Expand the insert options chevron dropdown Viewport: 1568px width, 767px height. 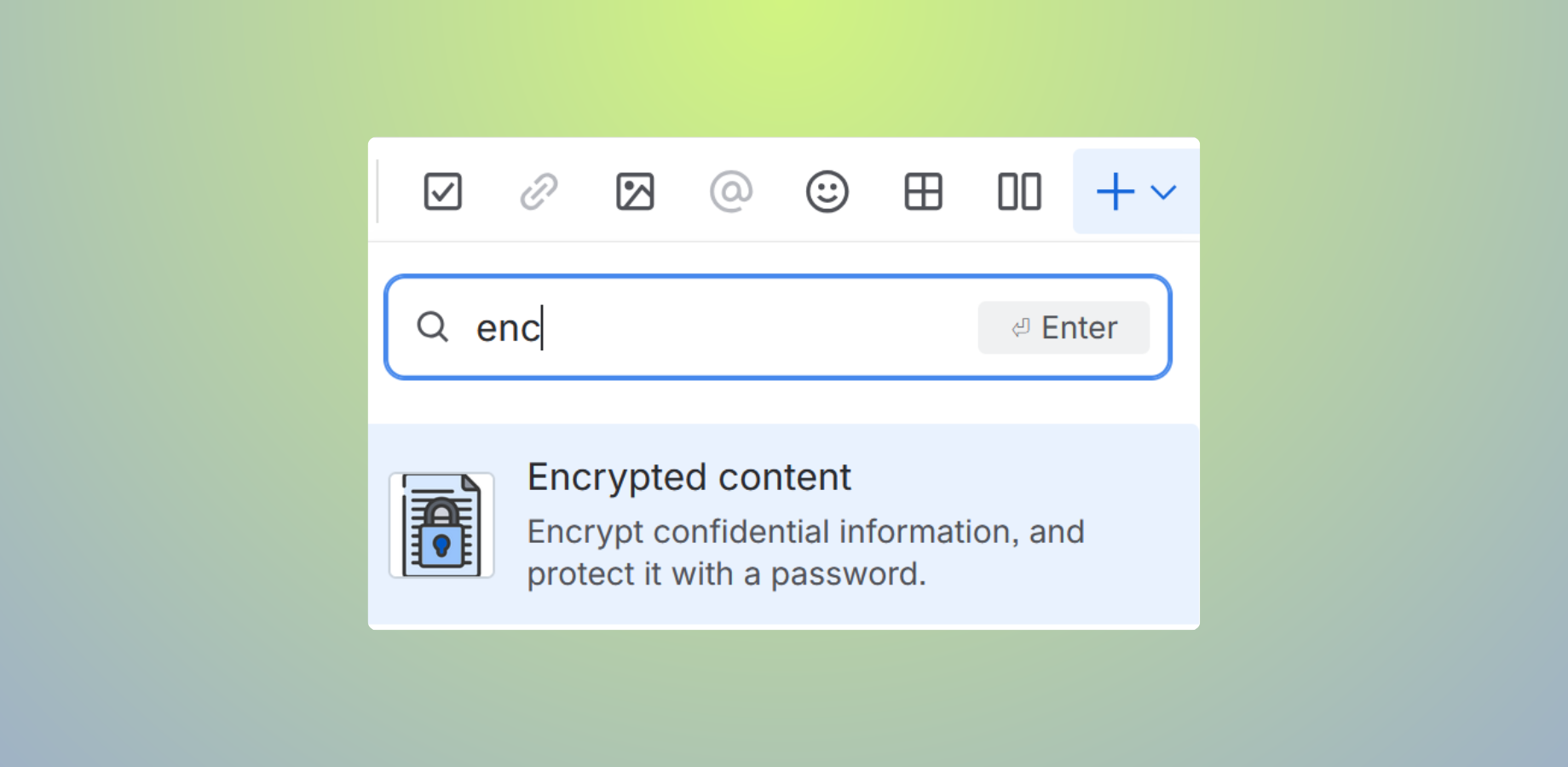tap(1164, 193)
